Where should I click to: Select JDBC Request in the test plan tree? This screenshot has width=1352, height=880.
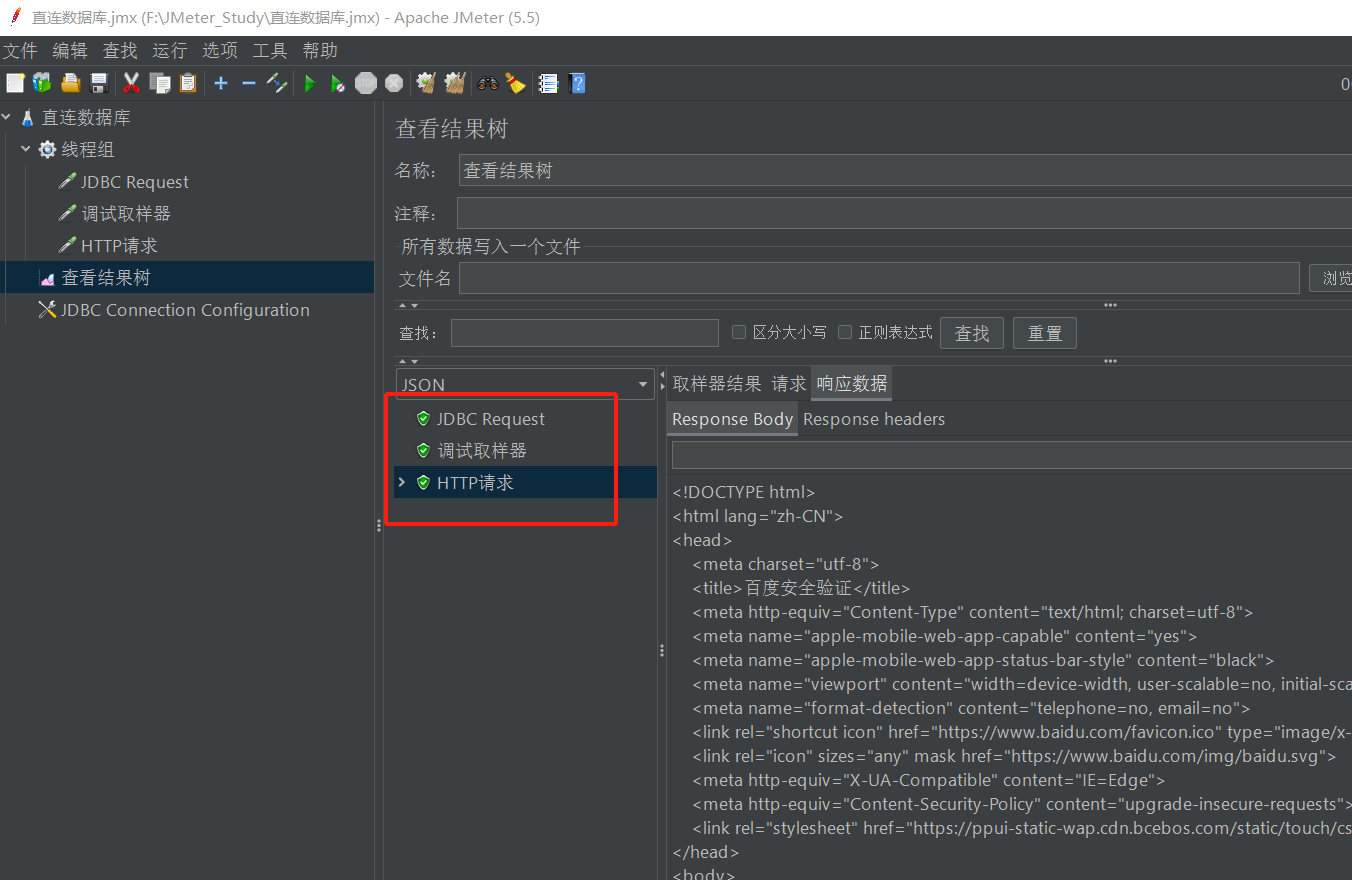tap(134, 182)
